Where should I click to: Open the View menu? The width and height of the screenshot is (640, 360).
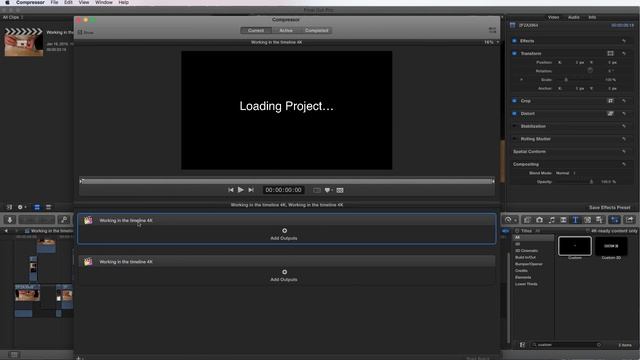84,2
